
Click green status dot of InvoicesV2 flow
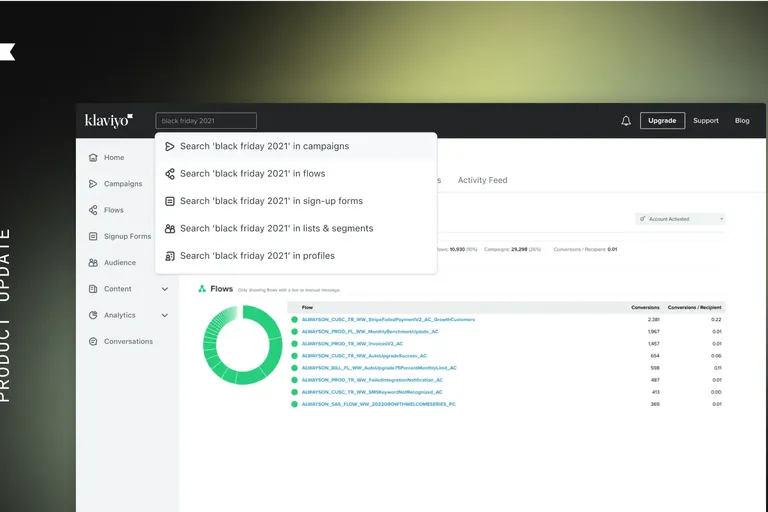pos(294,343)
